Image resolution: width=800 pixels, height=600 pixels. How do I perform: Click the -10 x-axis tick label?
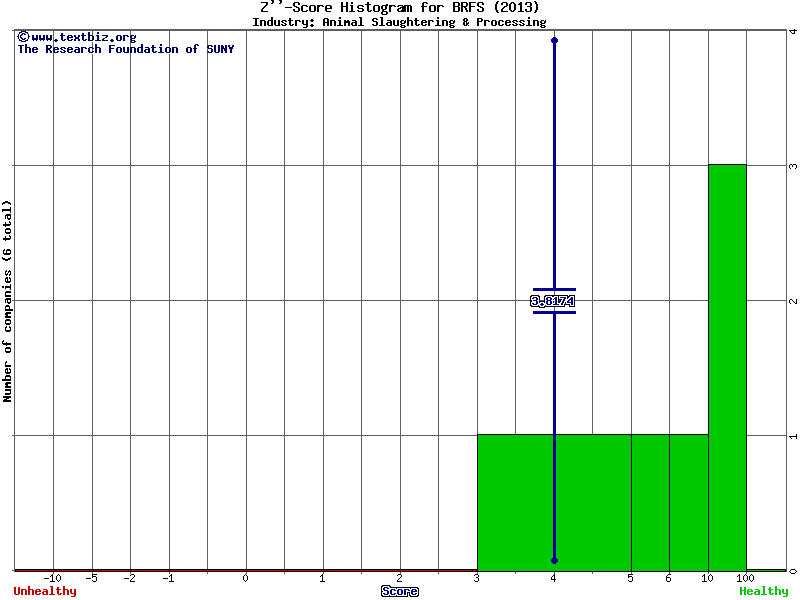(52, 578)
